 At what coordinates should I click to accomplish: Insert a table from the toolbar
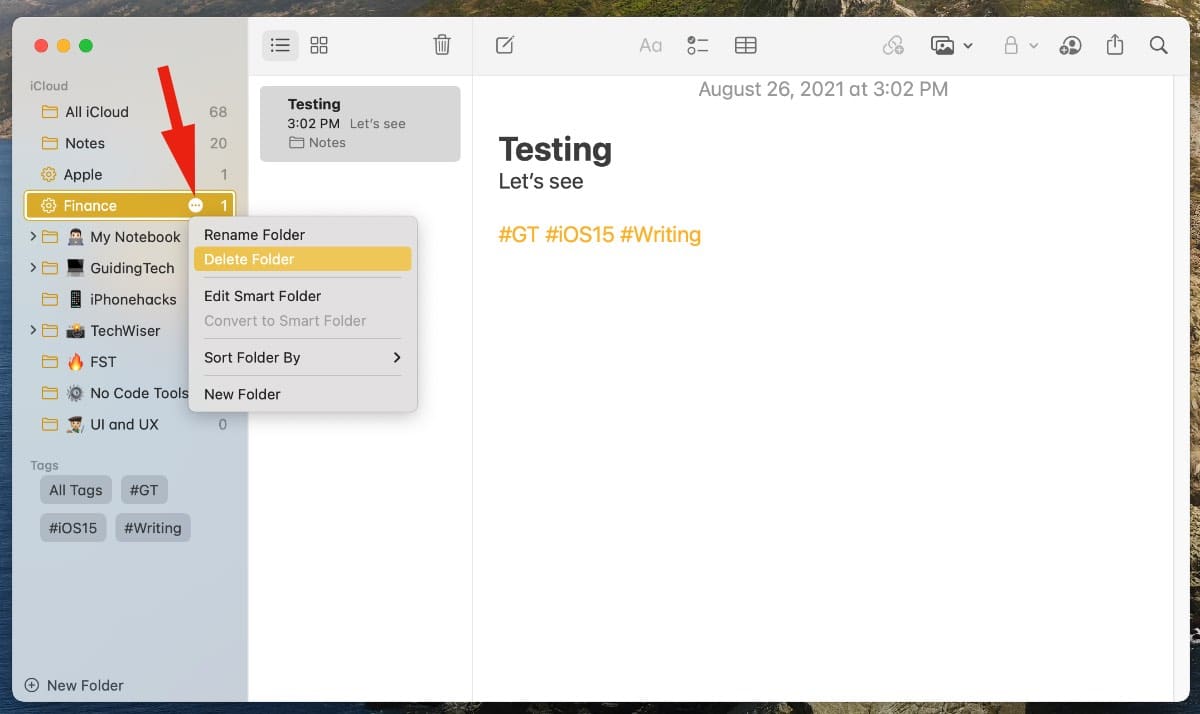pyautogui.click(x=745, y=45)
